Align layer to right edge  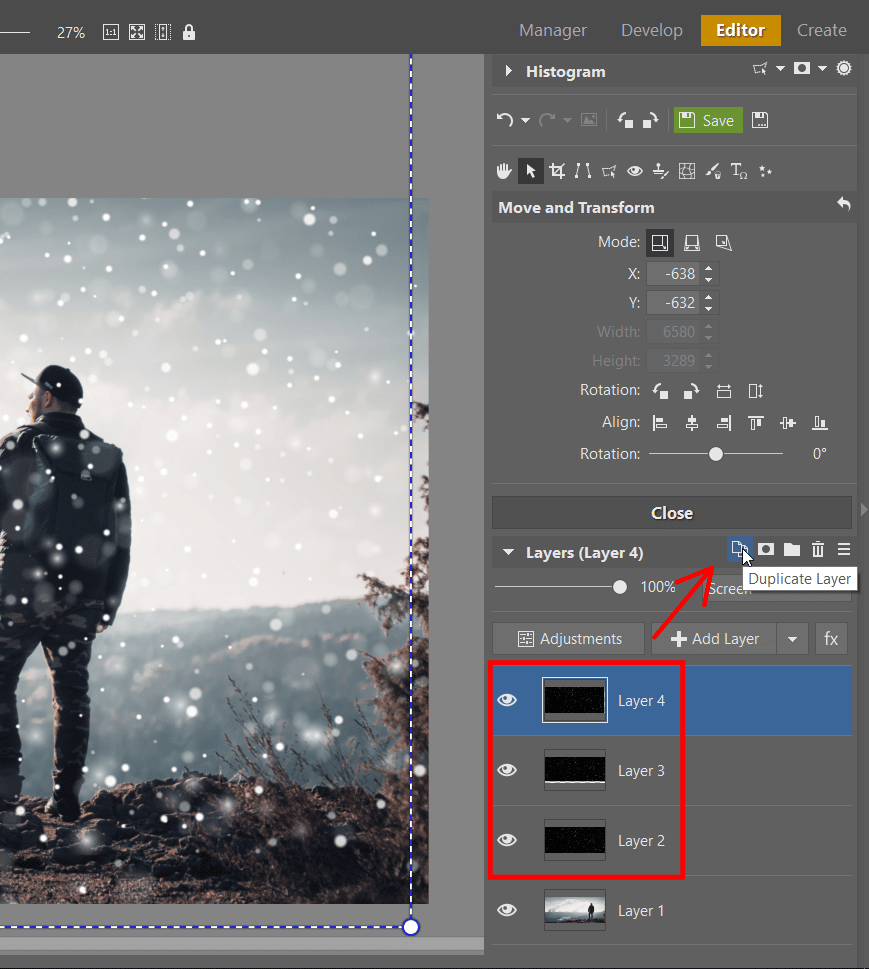click(x=724, y=423)
